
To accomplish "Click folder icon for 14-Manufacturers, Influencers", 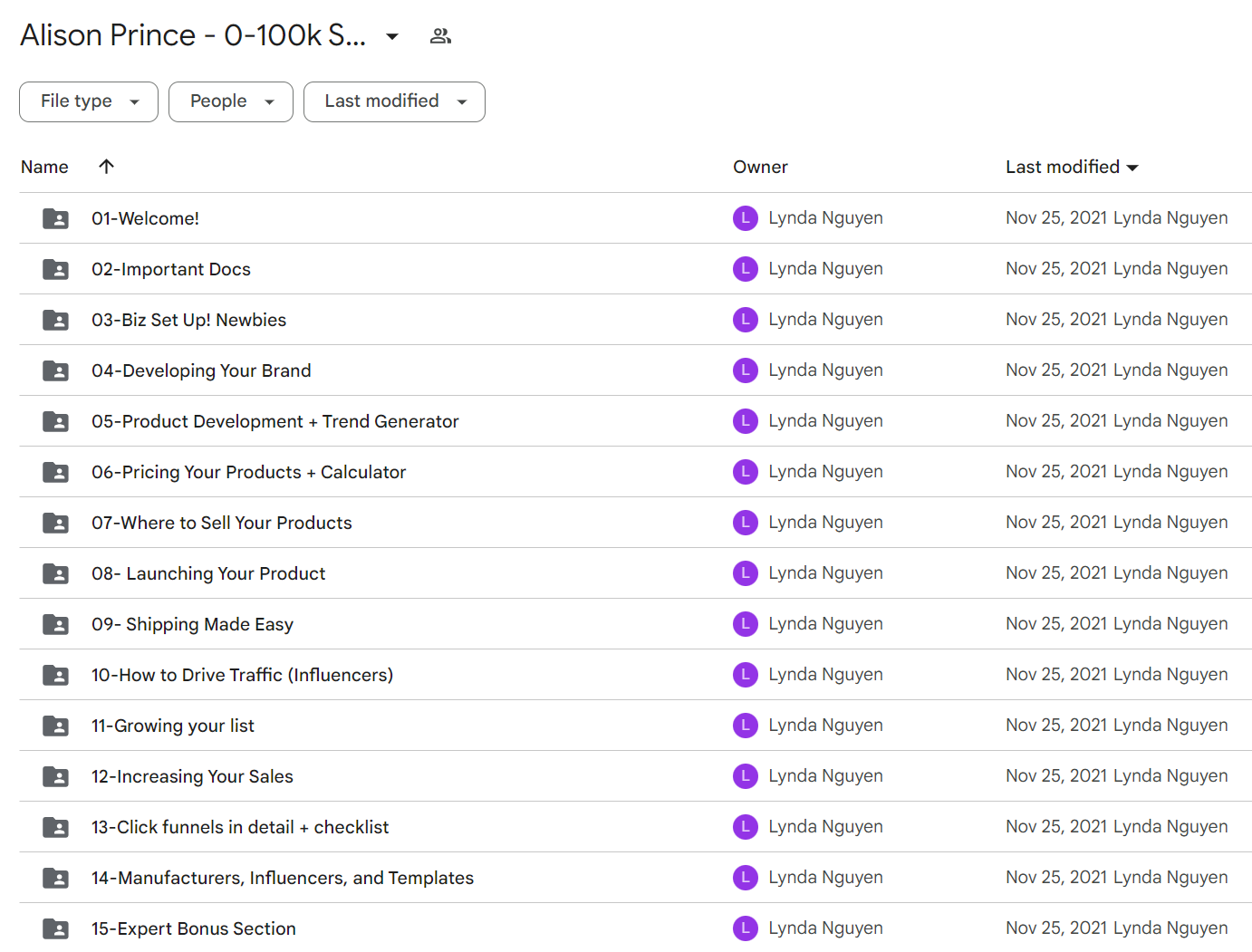I will point(55,878).
